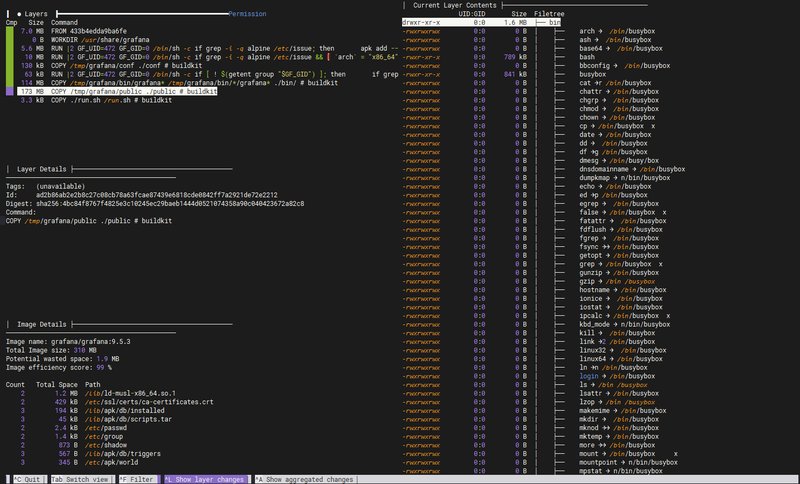Image resolution: width=800 pixels, height=484 pixels.
Task: Toggle ^A Show aggregated changes
Action: pos(304,479)
